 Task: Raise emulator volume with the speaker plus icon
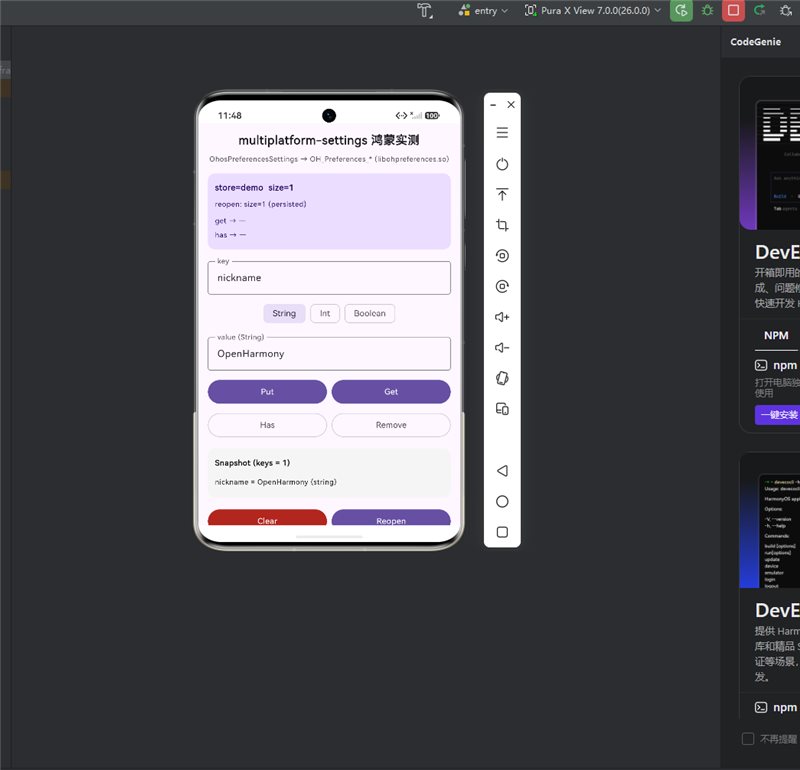[x=502, y=317]
